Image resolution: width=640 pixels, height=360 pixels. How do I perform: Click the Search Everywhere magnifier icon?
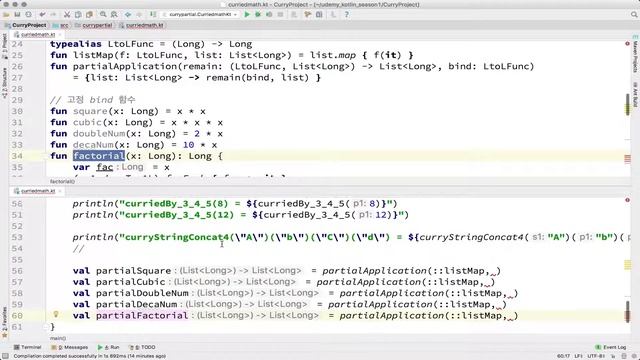tap(634, 15)
